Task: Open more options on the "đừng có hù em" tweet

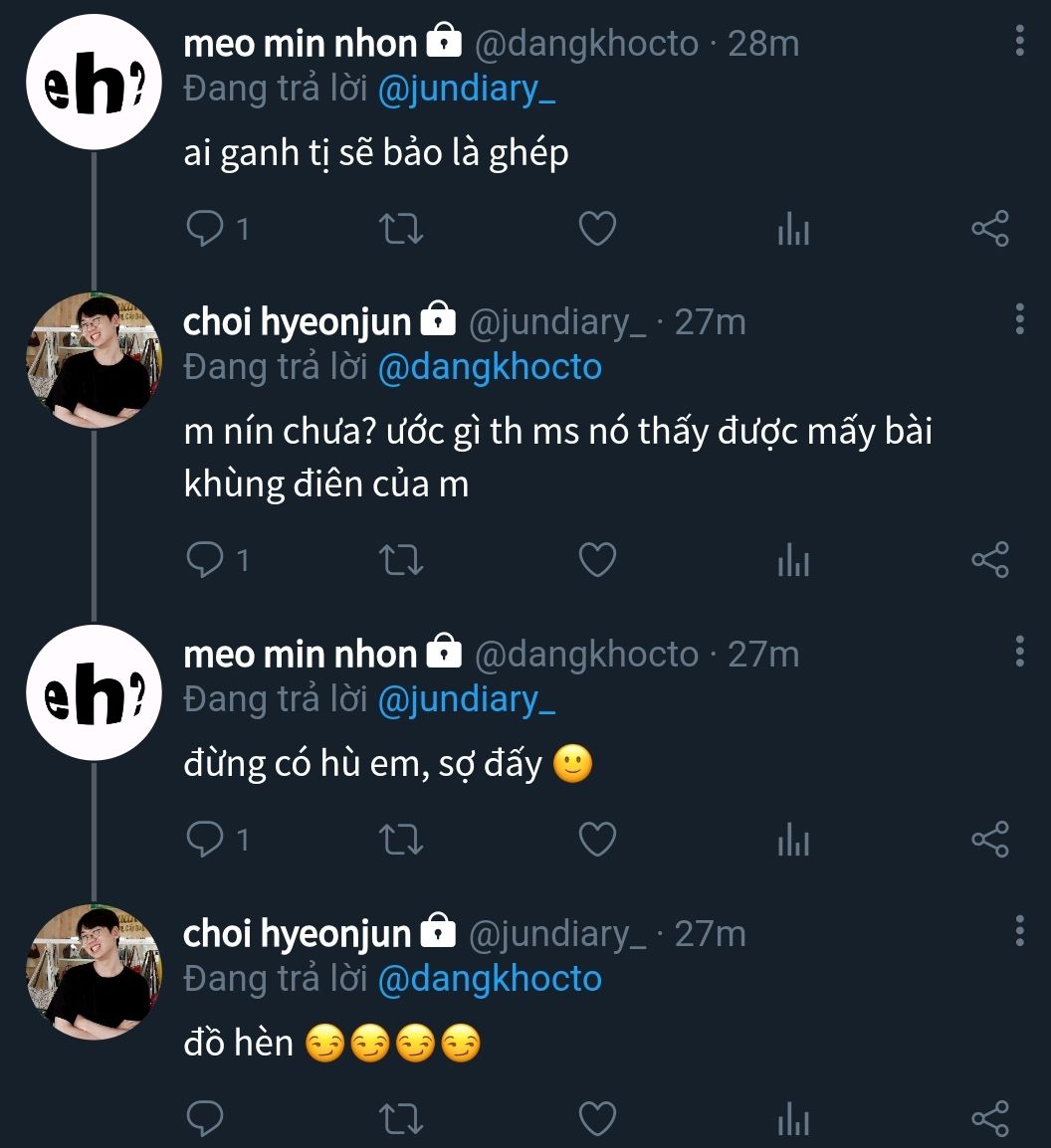Action: click(x=1019, y=652)
